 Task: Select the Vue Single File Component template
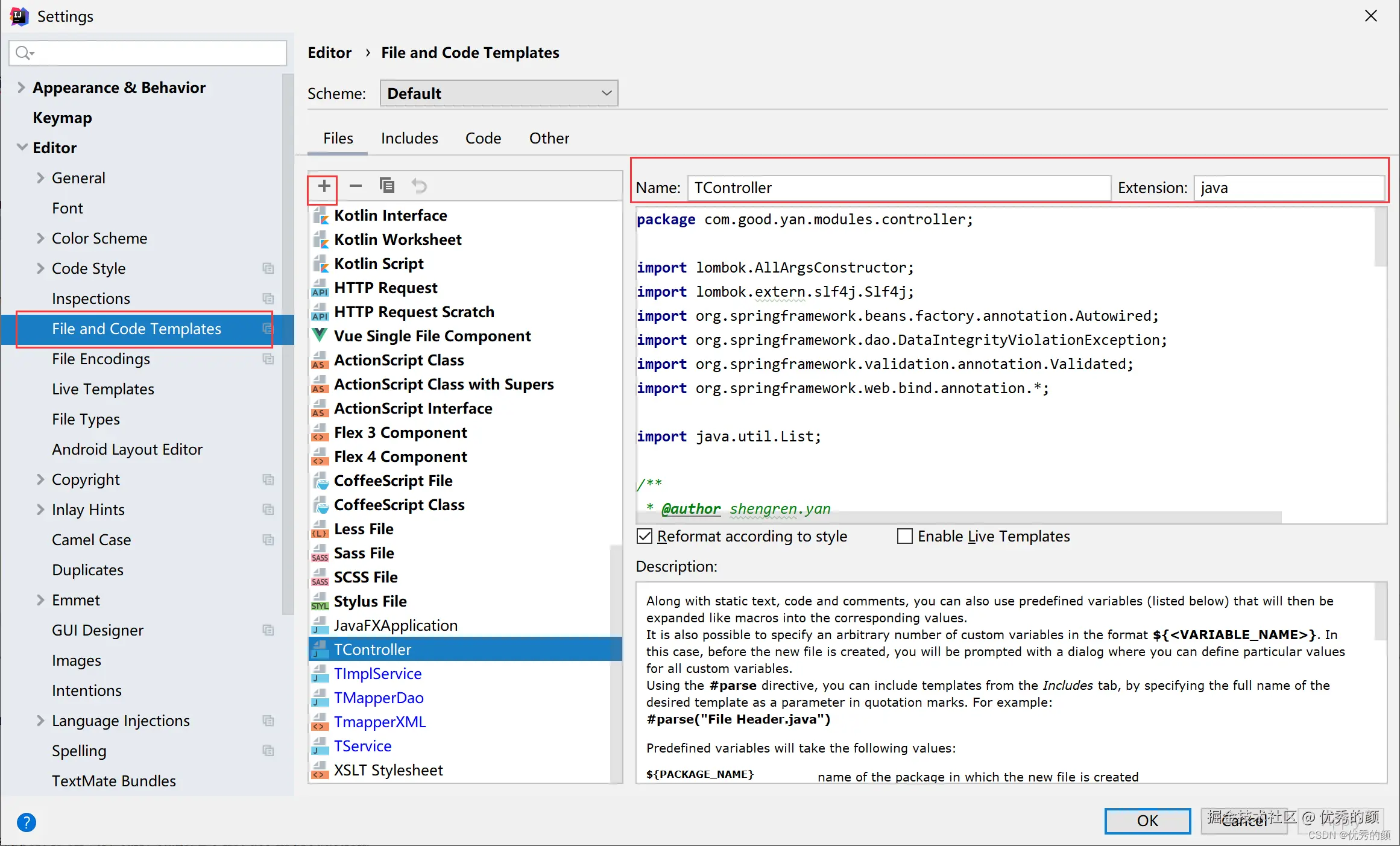pyautogui.click(x=432, y=336)
